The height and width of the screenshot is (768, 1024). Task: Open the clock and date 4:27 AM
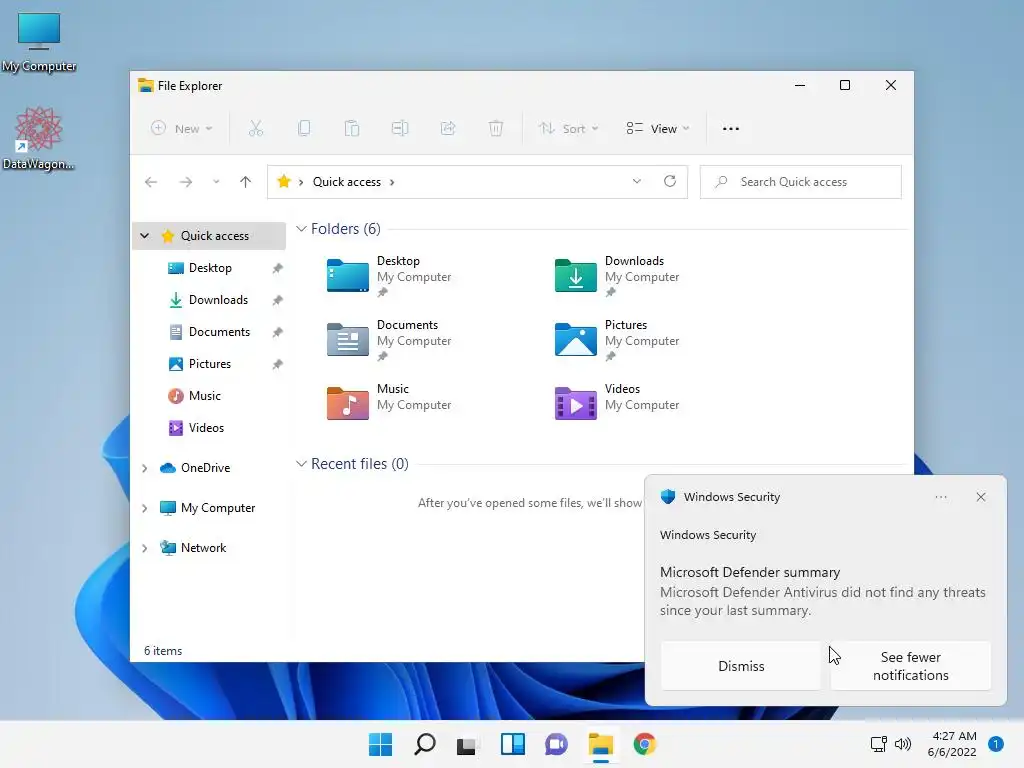952,744
